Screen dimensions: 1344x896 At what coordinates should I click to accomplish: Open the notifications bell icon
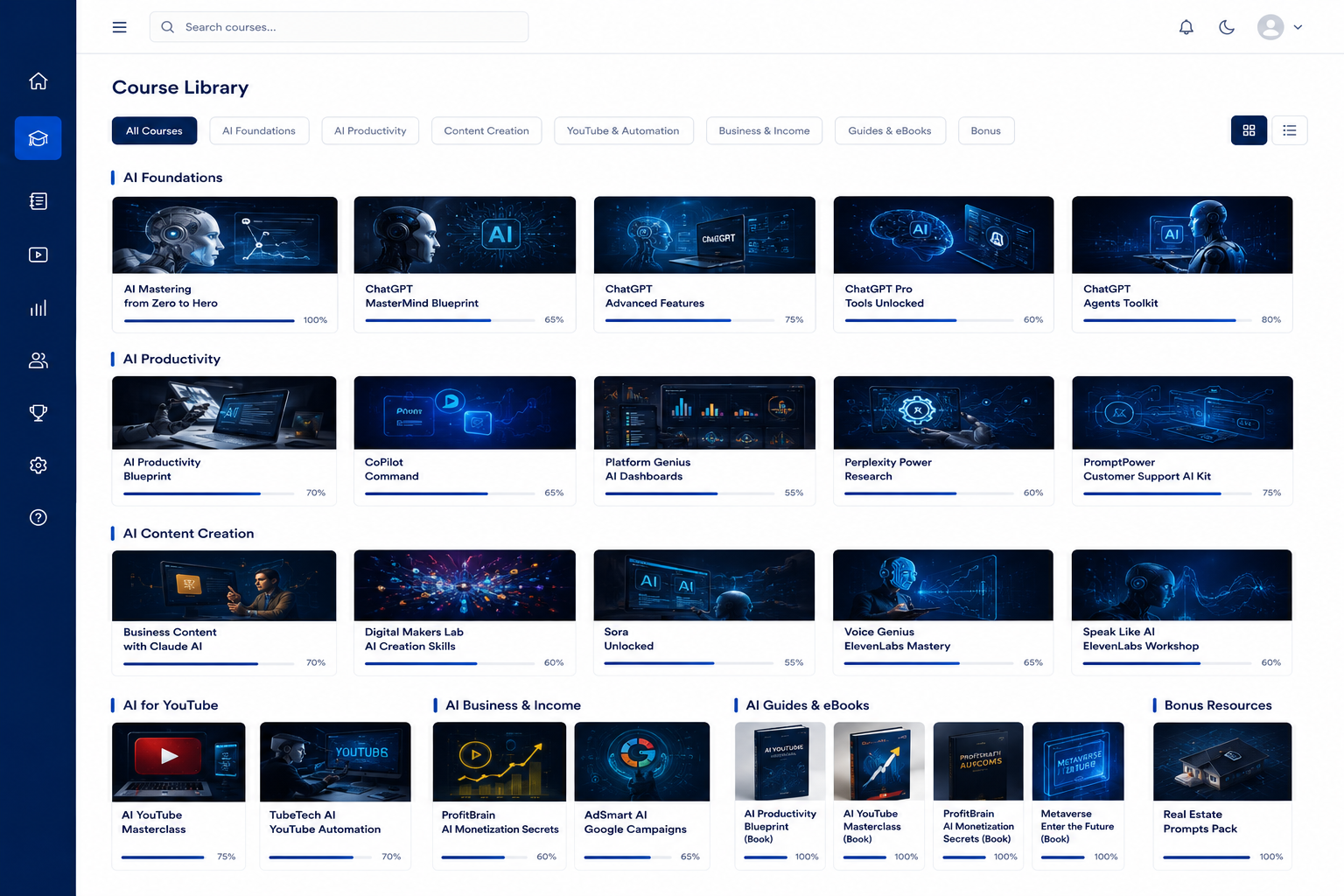point(1186,27)
